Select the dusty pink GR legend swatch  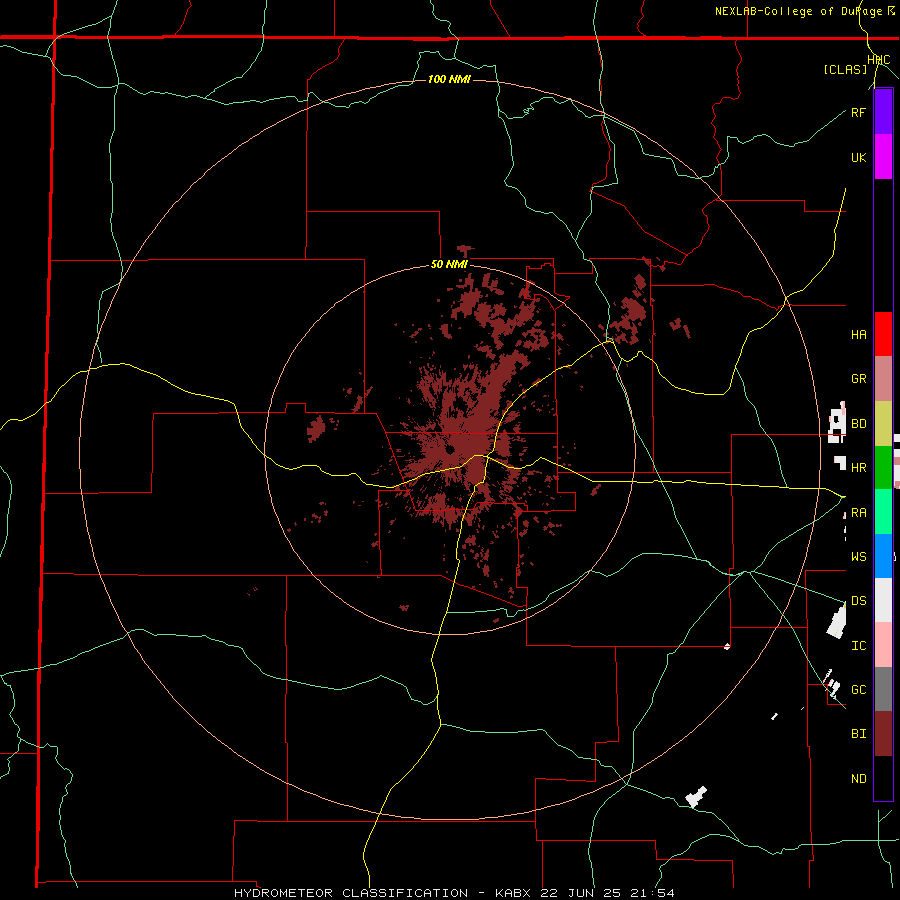coord(883,379)
